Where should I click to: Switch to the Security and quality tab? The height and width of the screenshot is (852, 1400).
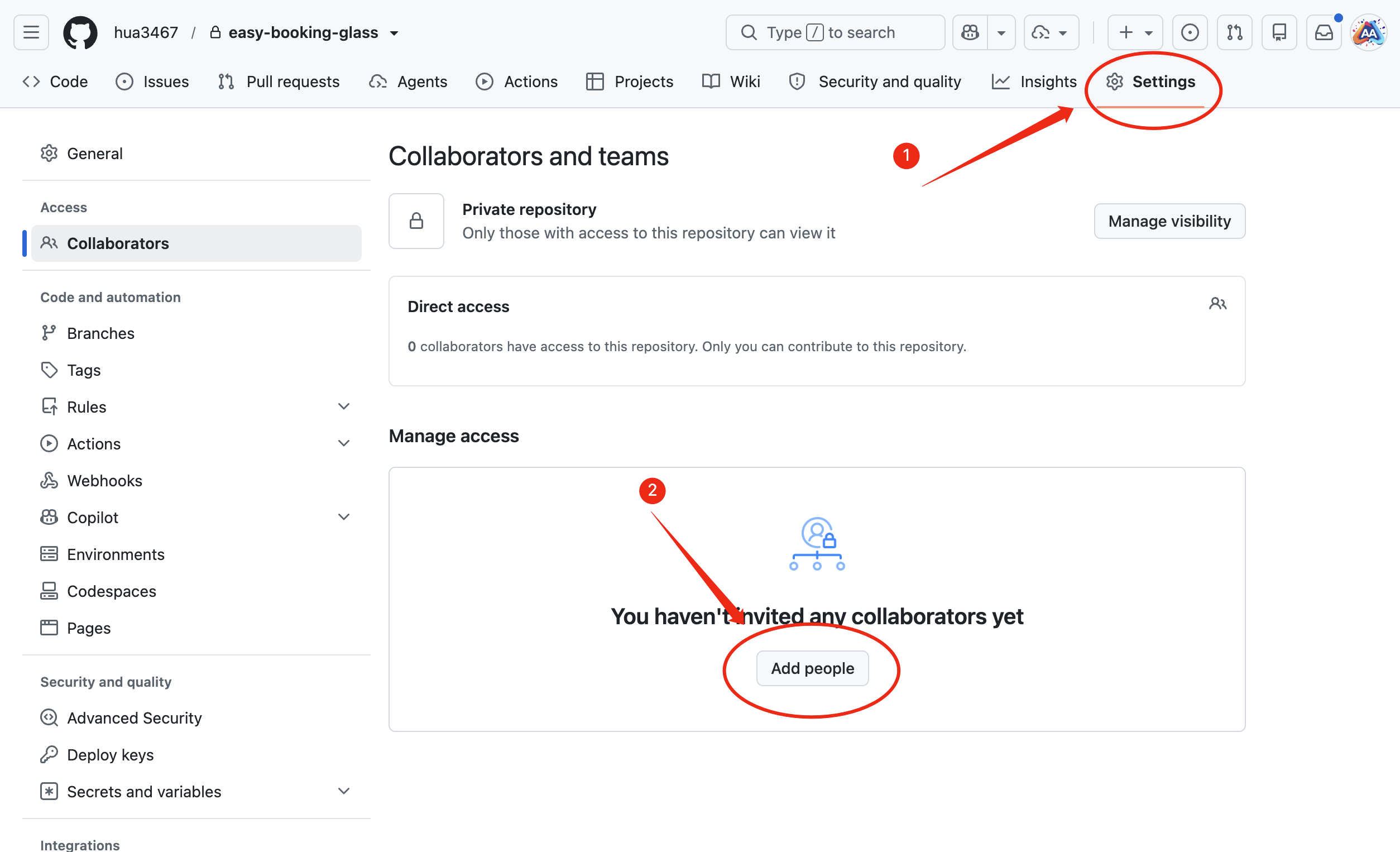(875, 82)
